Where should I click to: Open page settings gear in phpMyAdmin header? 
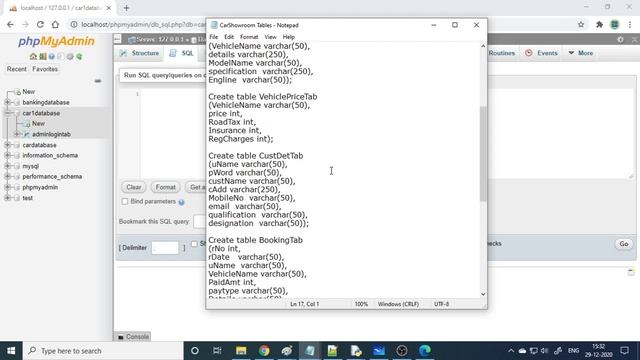click(620, 40)
